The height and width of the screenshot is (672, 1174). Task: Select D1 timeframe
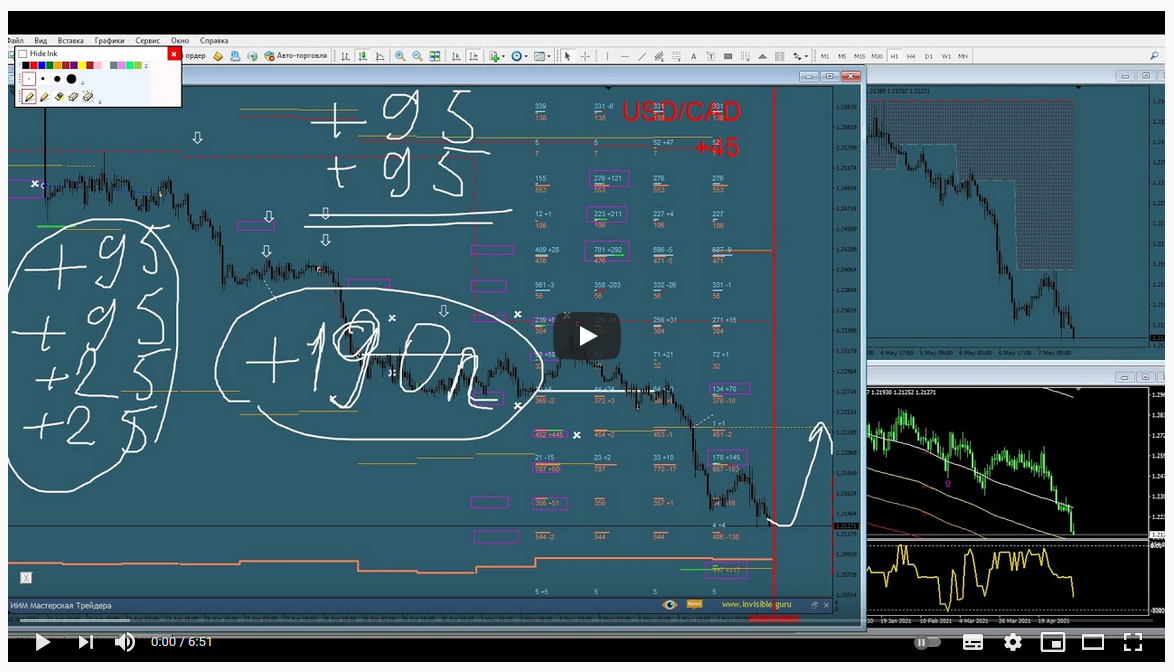[928, 56]
